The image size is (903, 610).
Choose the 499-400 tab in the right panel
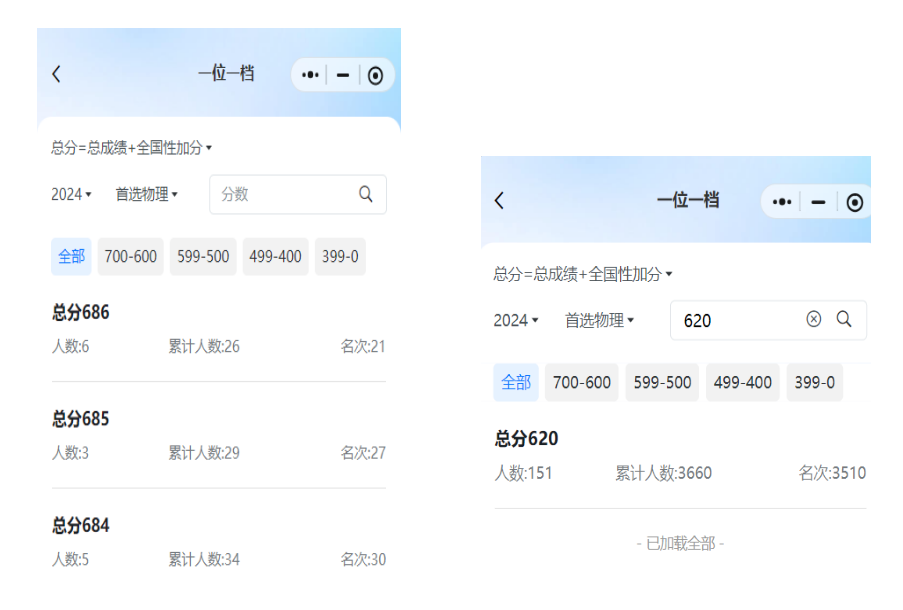(x=742, y=383)
